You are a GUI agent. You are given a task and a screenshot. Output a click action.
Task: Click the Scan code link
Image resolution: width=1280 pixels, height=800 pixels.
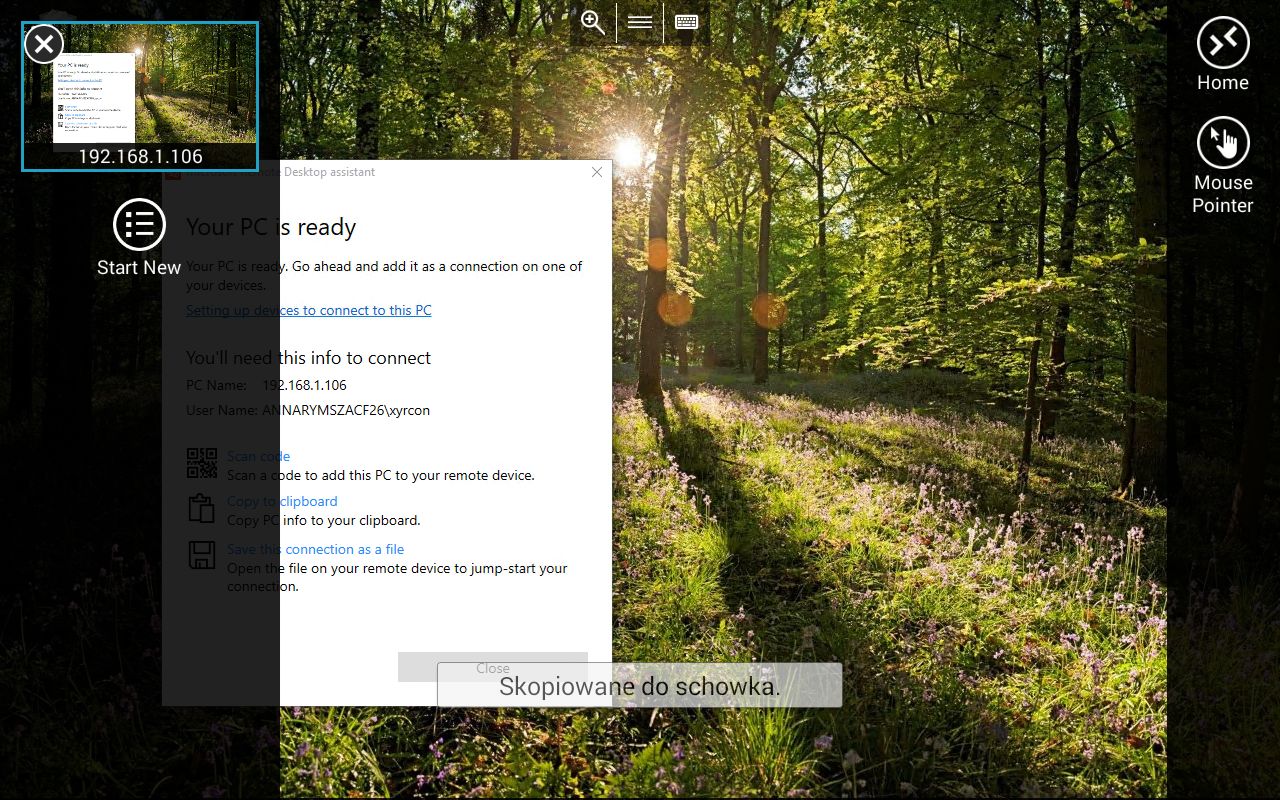click(x=258, y=456)
